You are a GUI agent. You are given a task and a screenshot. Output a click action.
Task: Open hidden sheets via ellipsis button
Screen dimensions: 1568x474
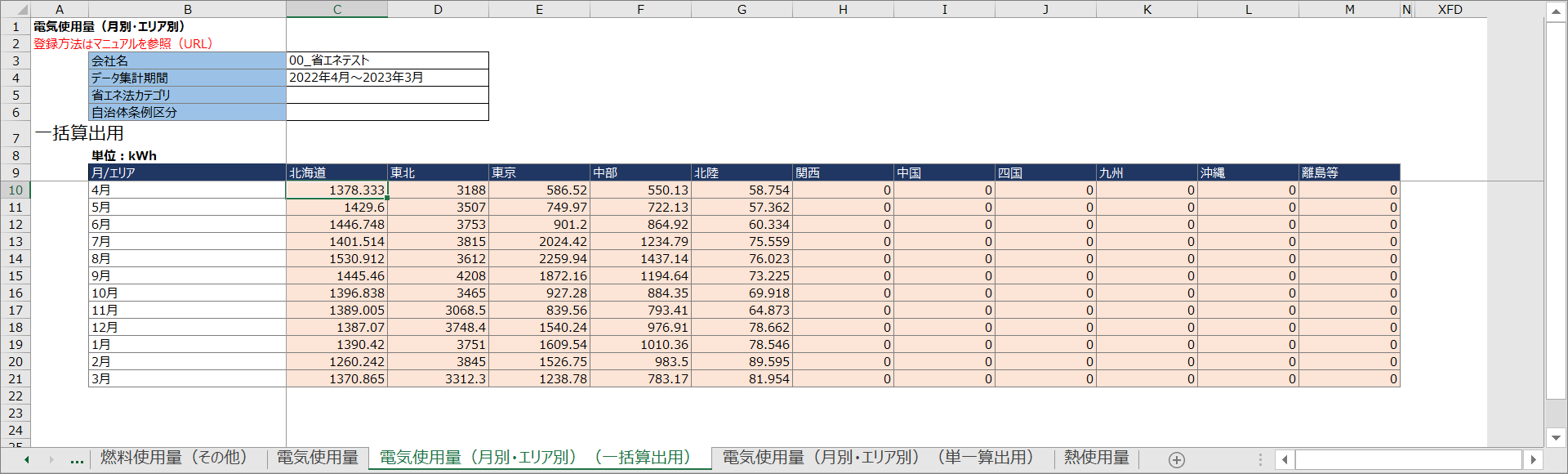coord(77,460)
